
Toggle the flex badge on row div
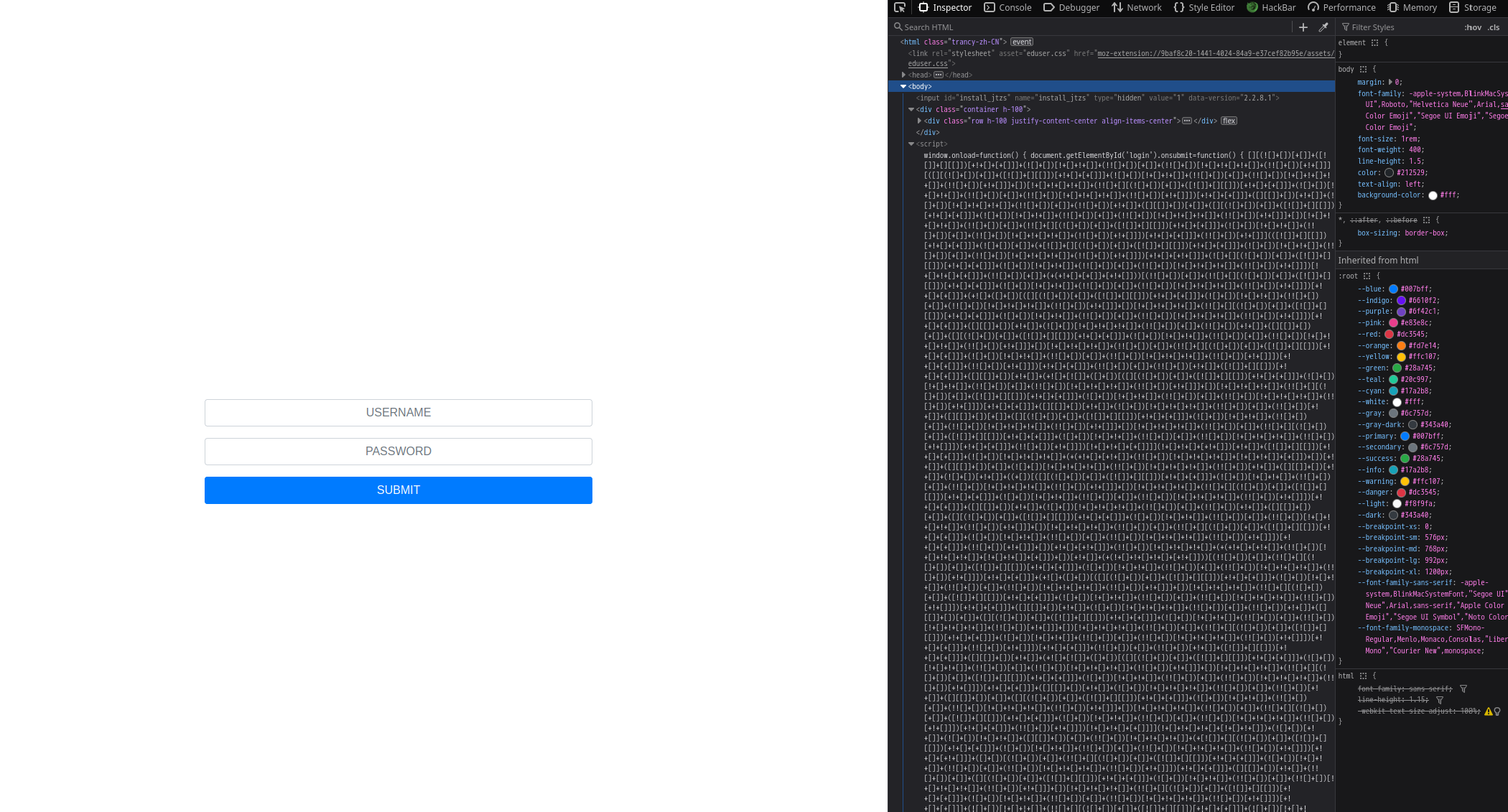[1229, 121]
